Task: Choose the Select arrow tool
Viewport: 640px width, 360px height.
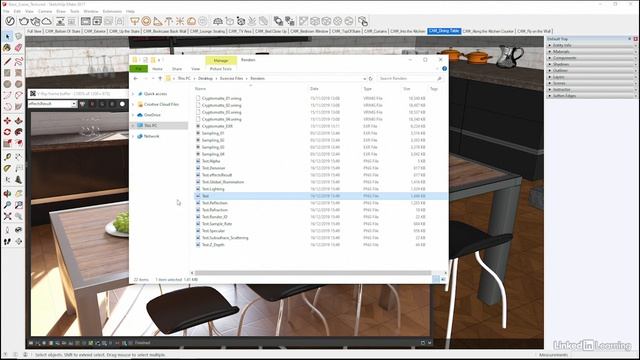Action: point(7,37)
